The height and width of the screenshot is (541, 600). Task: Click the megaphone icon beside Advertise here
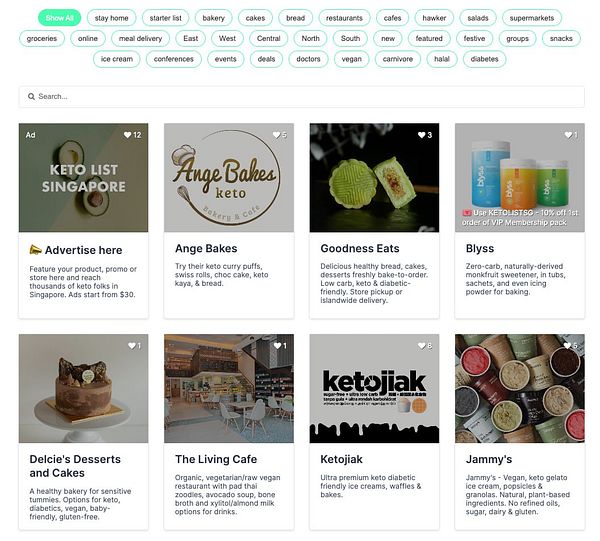click(35, 250)
